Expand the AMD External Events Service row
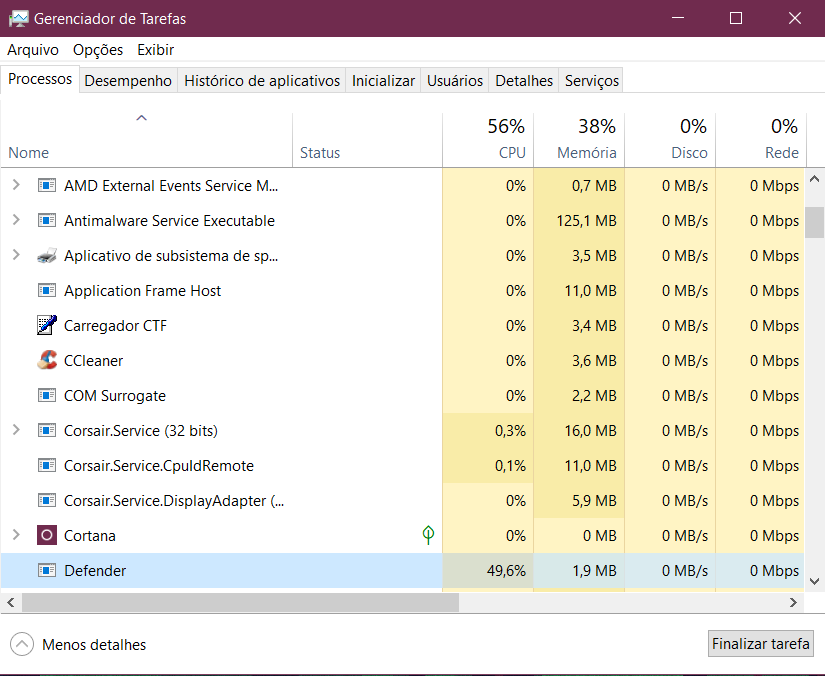Image resolution: width=825 pixels, height=676 pixels. (x=16, y=185)
